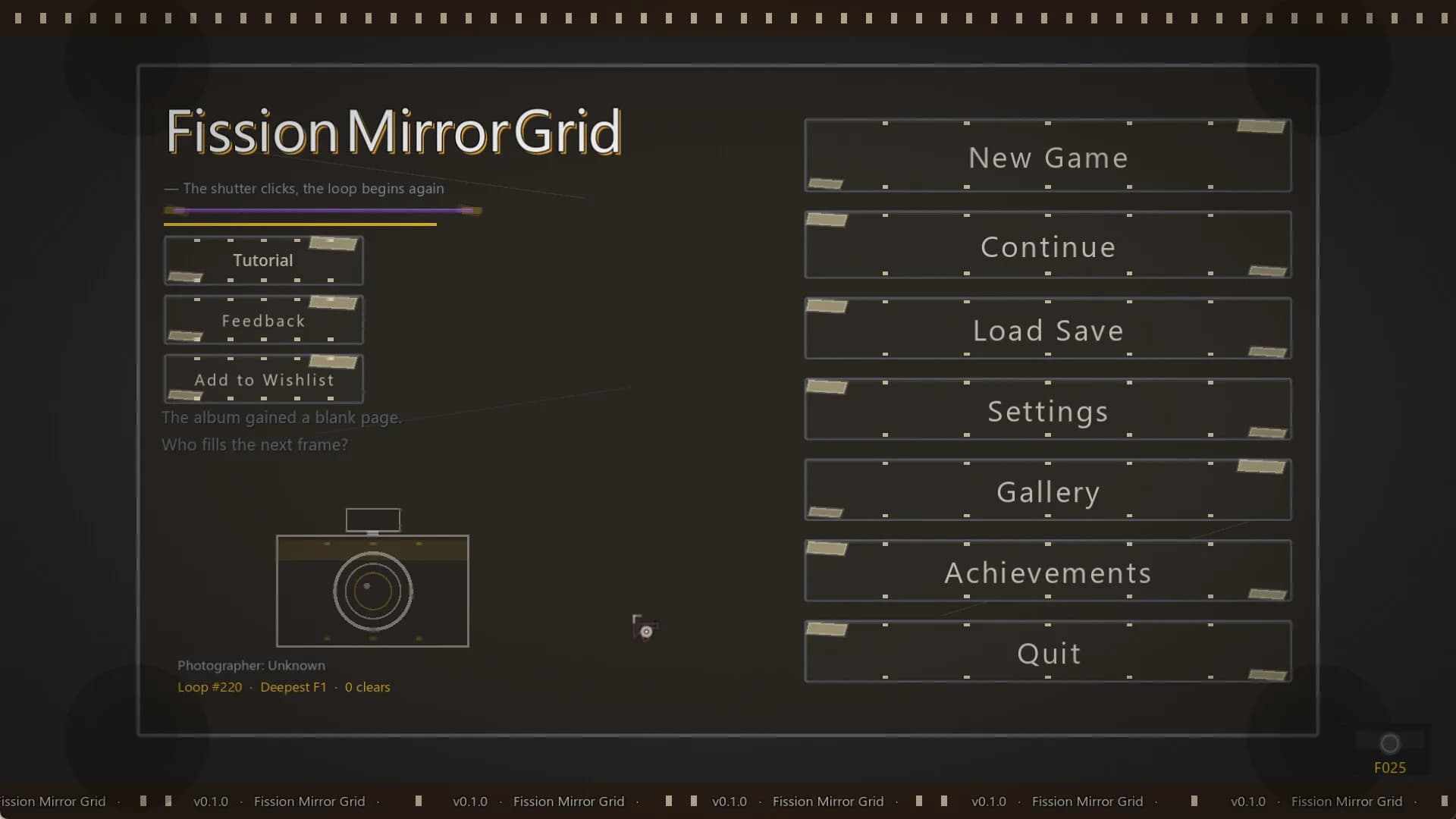
Task: Open the Gallery
Action: click(1048, 490)
